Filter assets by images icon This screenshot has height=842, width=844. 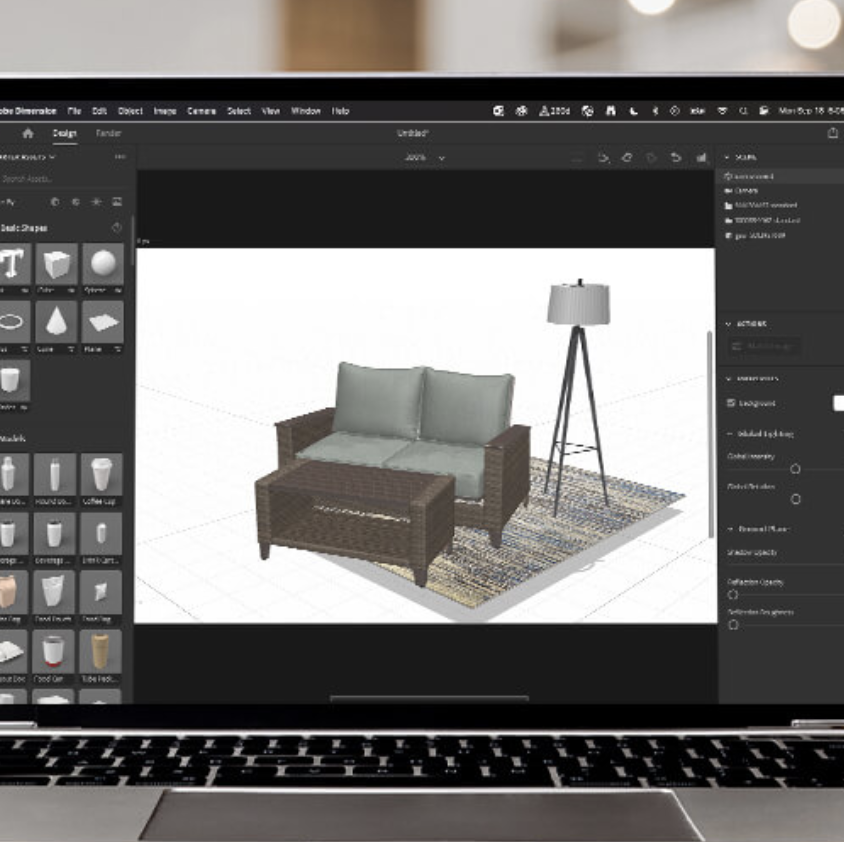pyautogui.click(x=117, y=202)
